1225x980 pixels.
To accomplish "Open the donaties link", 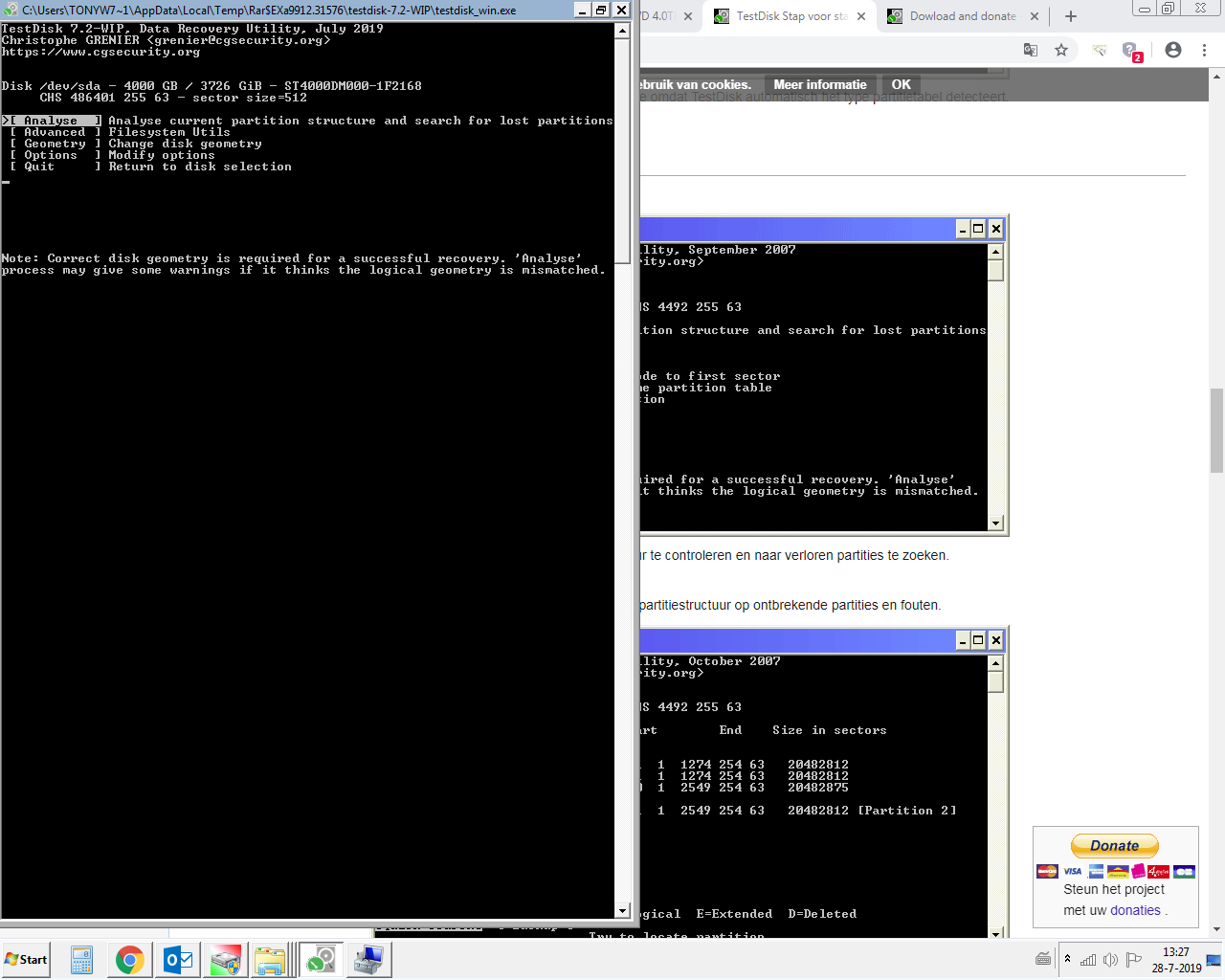I will 1135,910.
